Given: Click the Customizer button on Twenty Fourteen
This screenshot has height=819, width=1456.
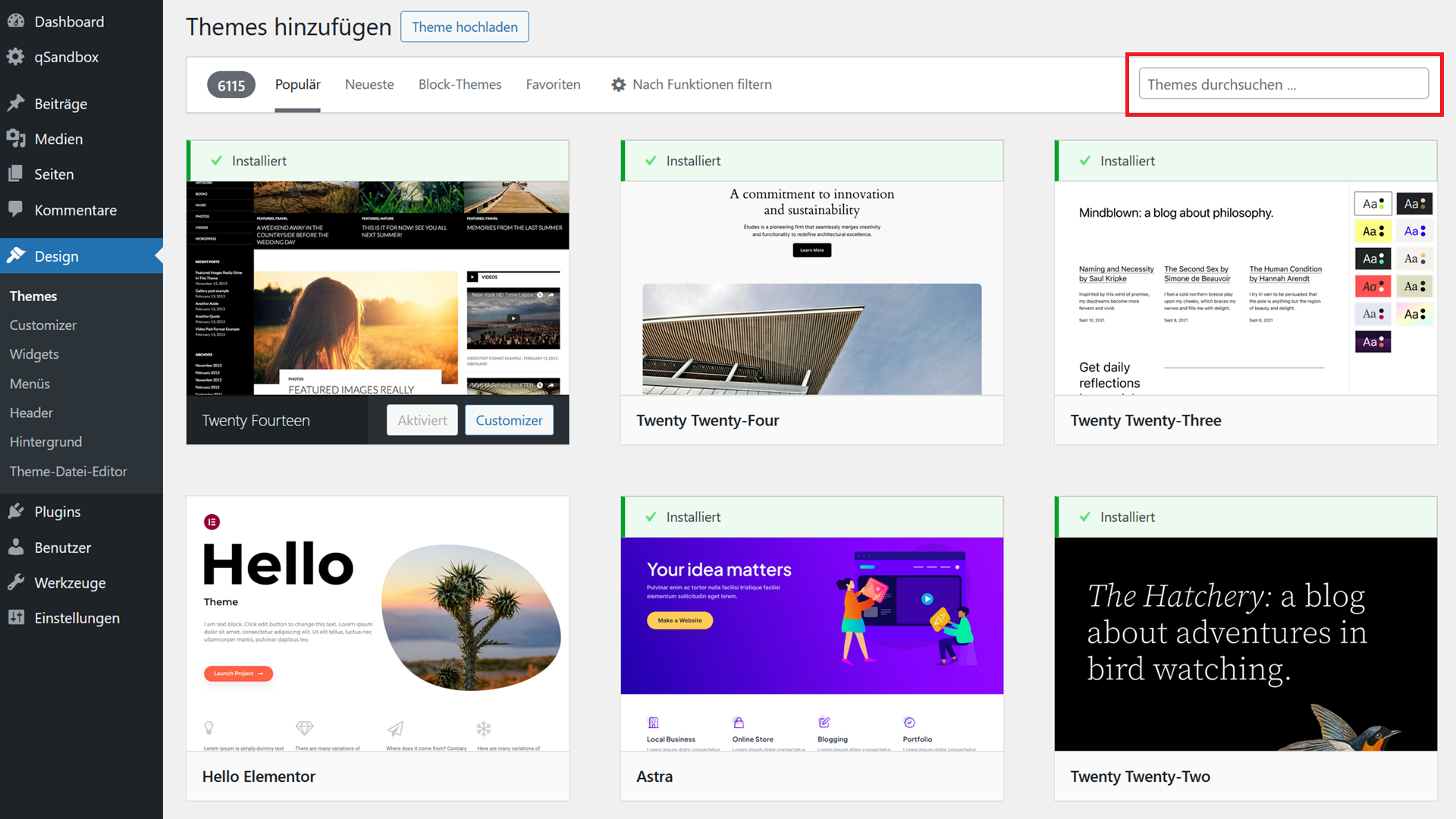Looking at the screenshot, I should 509,420.
